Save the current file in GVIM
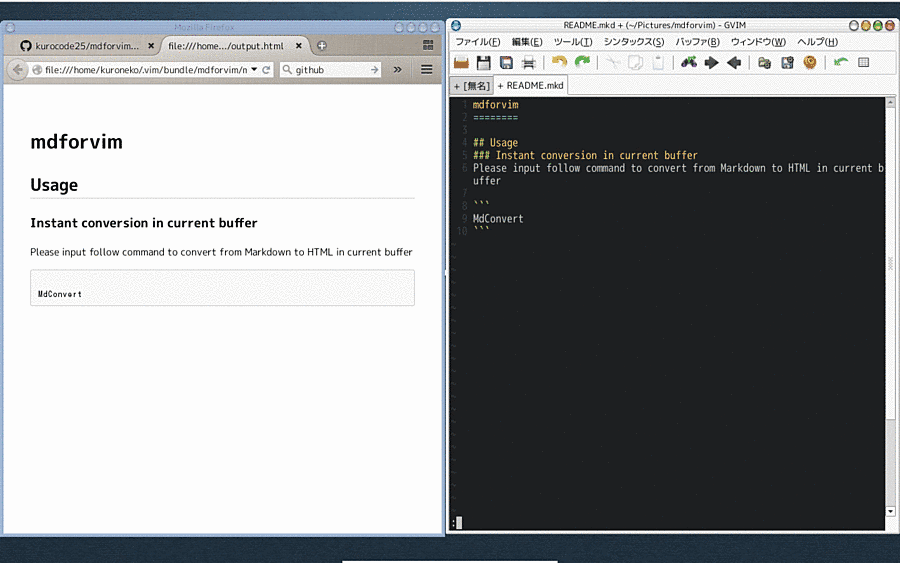 point(484,63)
